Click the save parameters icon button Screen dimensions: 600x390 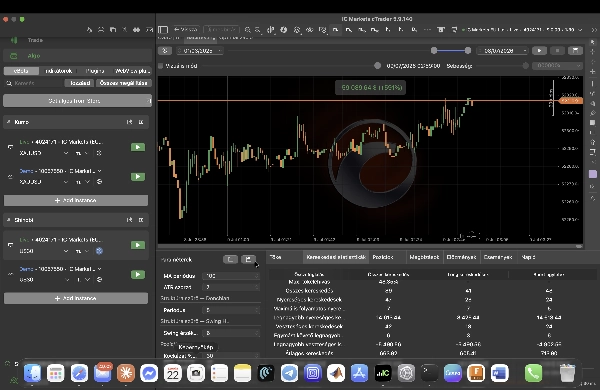(x=248, y=259)
